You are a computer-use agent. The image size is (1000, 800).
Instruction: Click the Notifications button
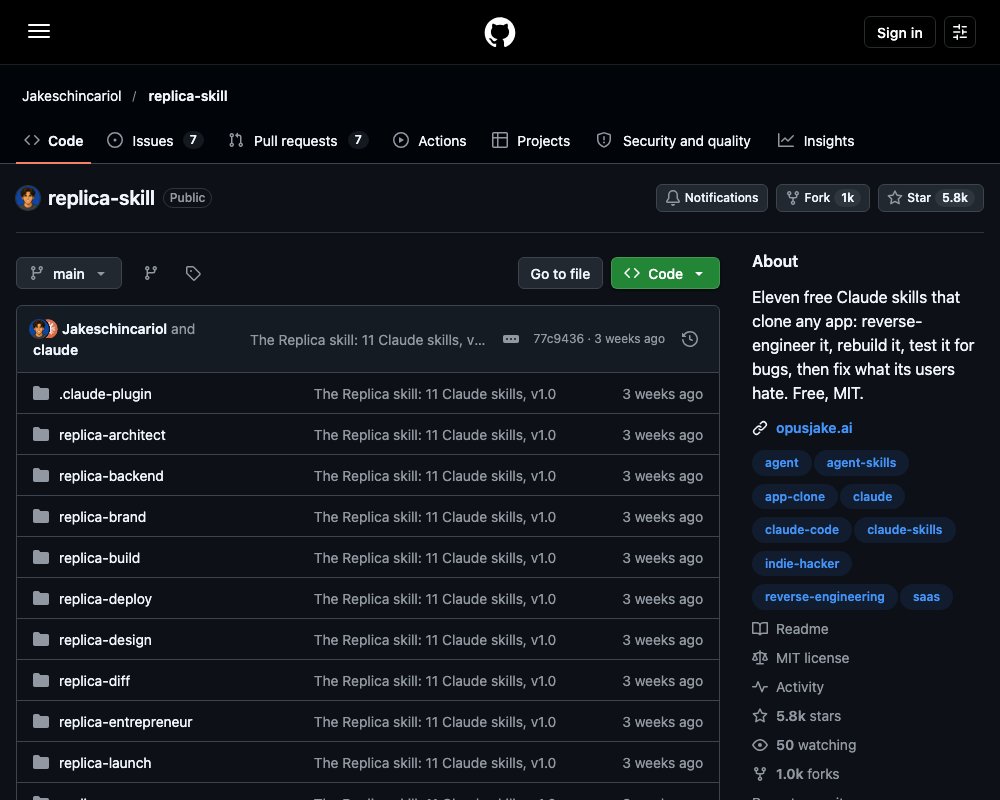(x=712, y=198)
